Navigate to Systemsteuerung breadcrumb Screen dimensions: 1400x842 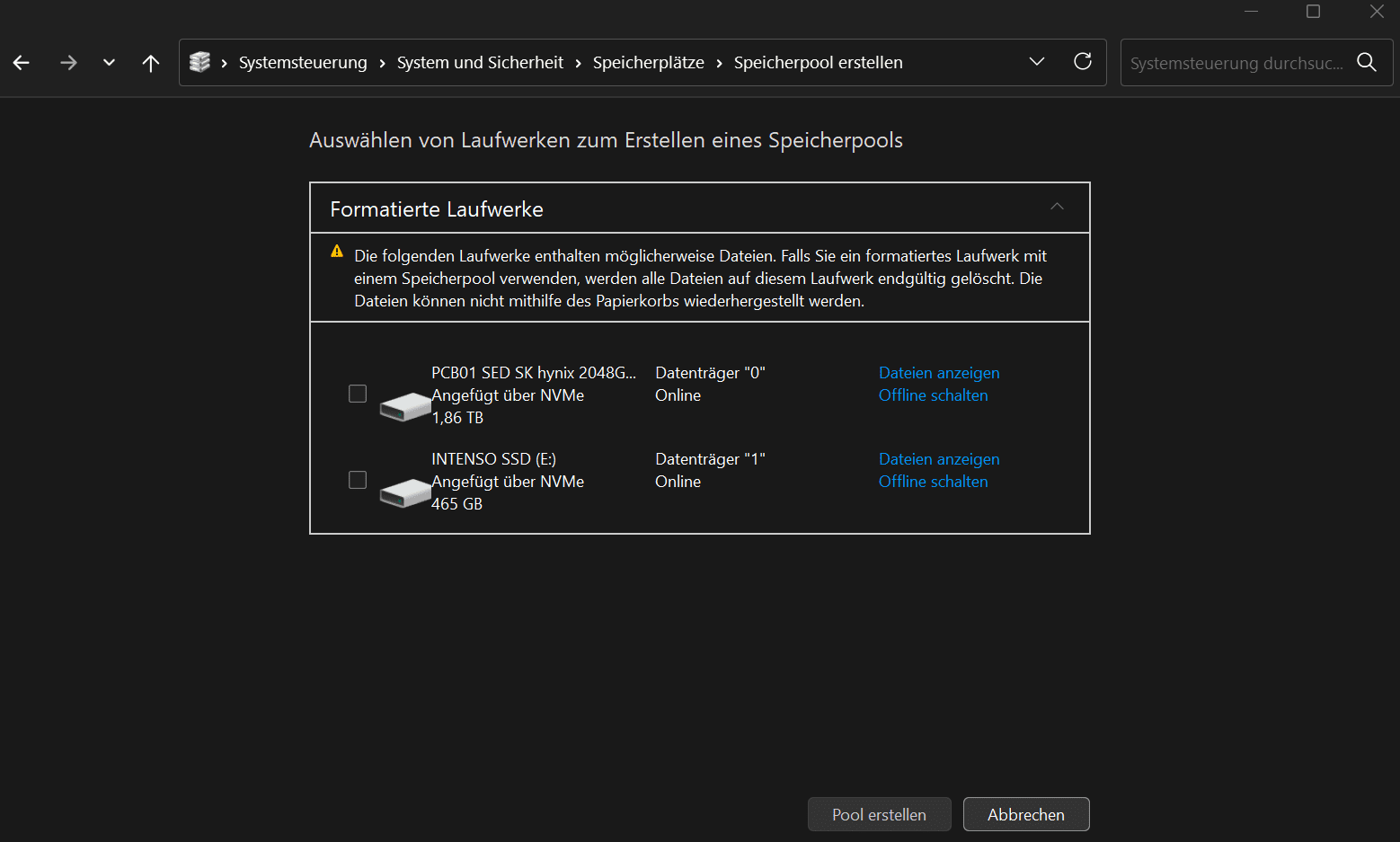[303, 63]
